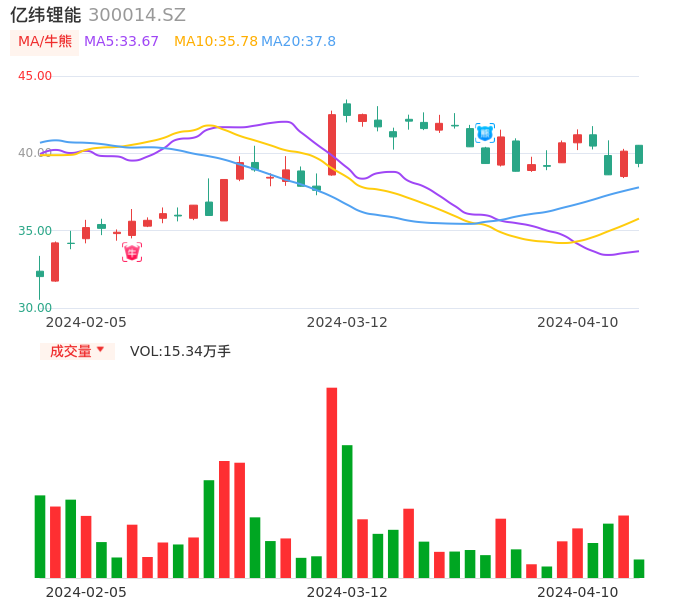Click the blue bear signal marker
686x606 pixels.
(x=485, y=133)
